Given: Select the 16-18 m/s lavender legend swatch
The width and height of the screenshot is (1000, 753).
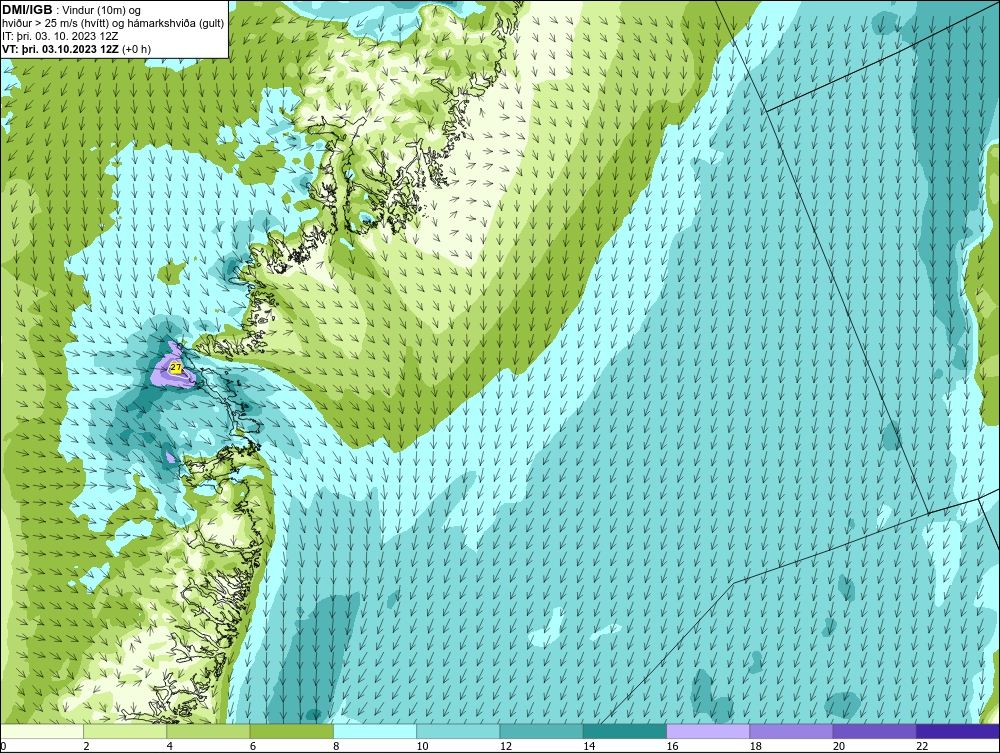Looking at the screenshot, I should point(708,731).
